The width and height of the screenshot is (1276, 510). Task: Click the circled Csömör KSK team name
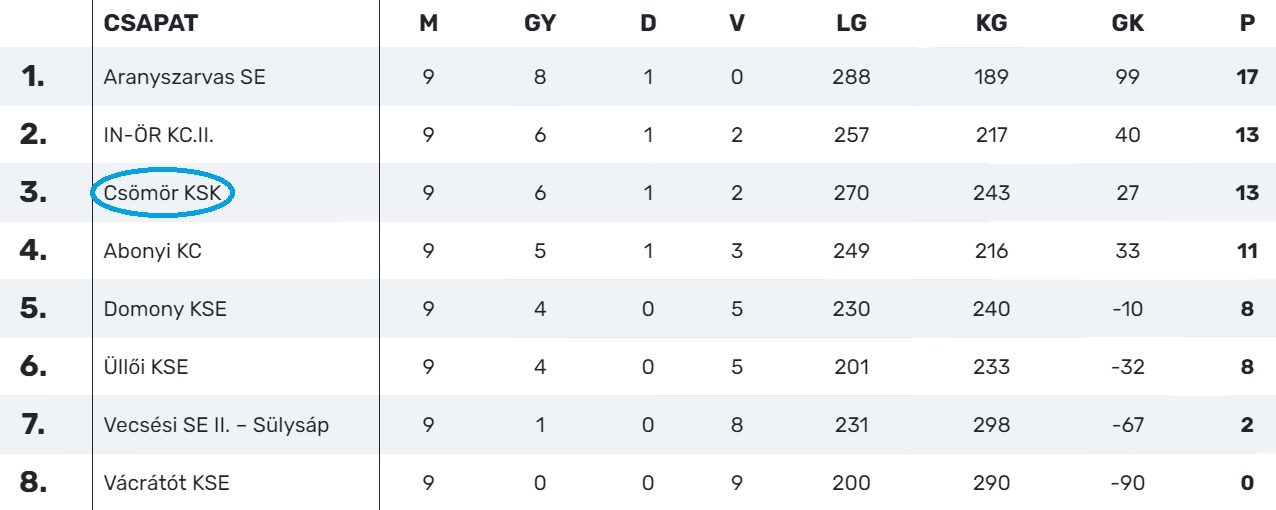tap(162, 193)
